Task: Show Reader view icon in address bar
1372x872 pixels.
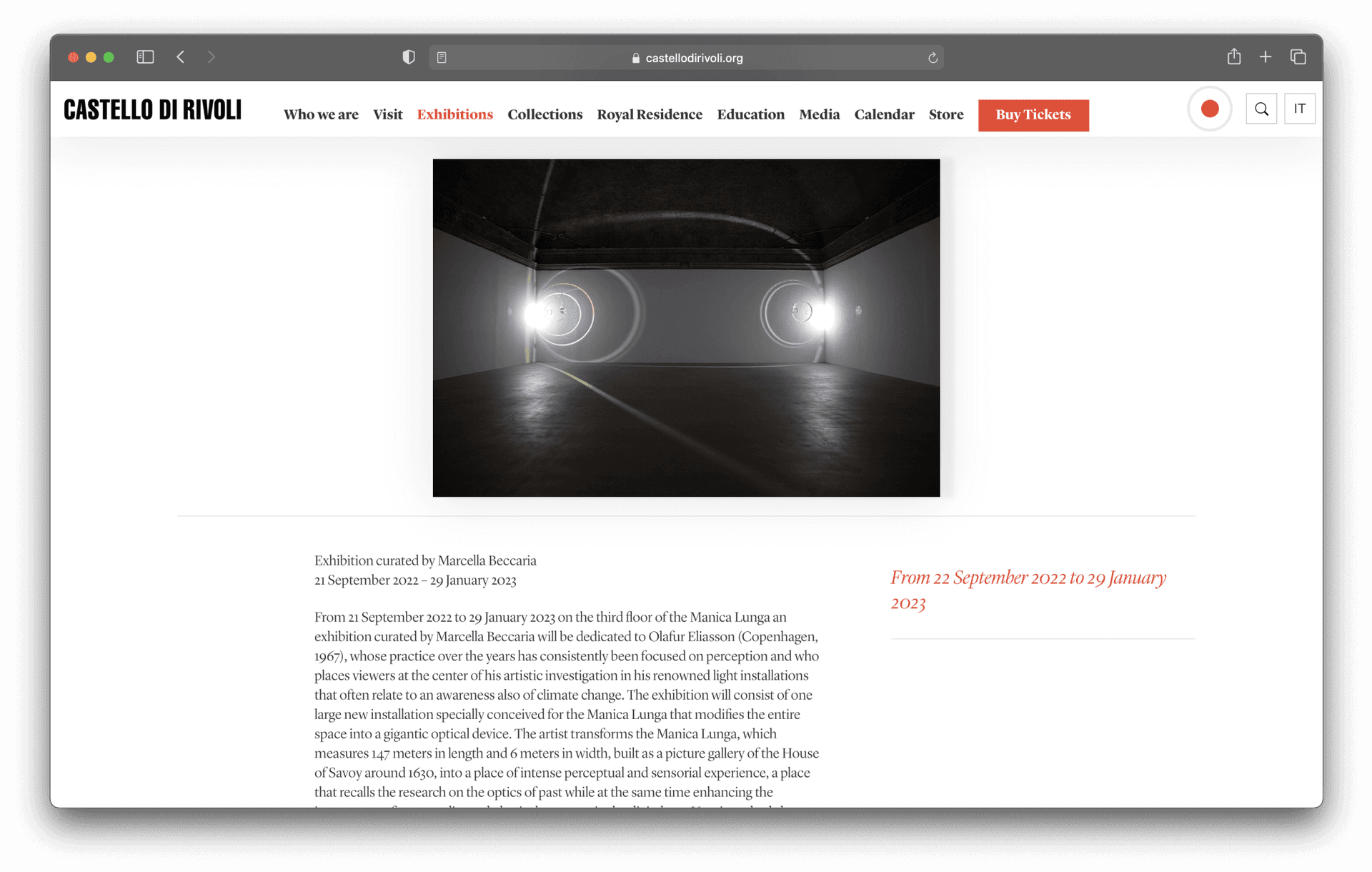Action: point(442,58)
